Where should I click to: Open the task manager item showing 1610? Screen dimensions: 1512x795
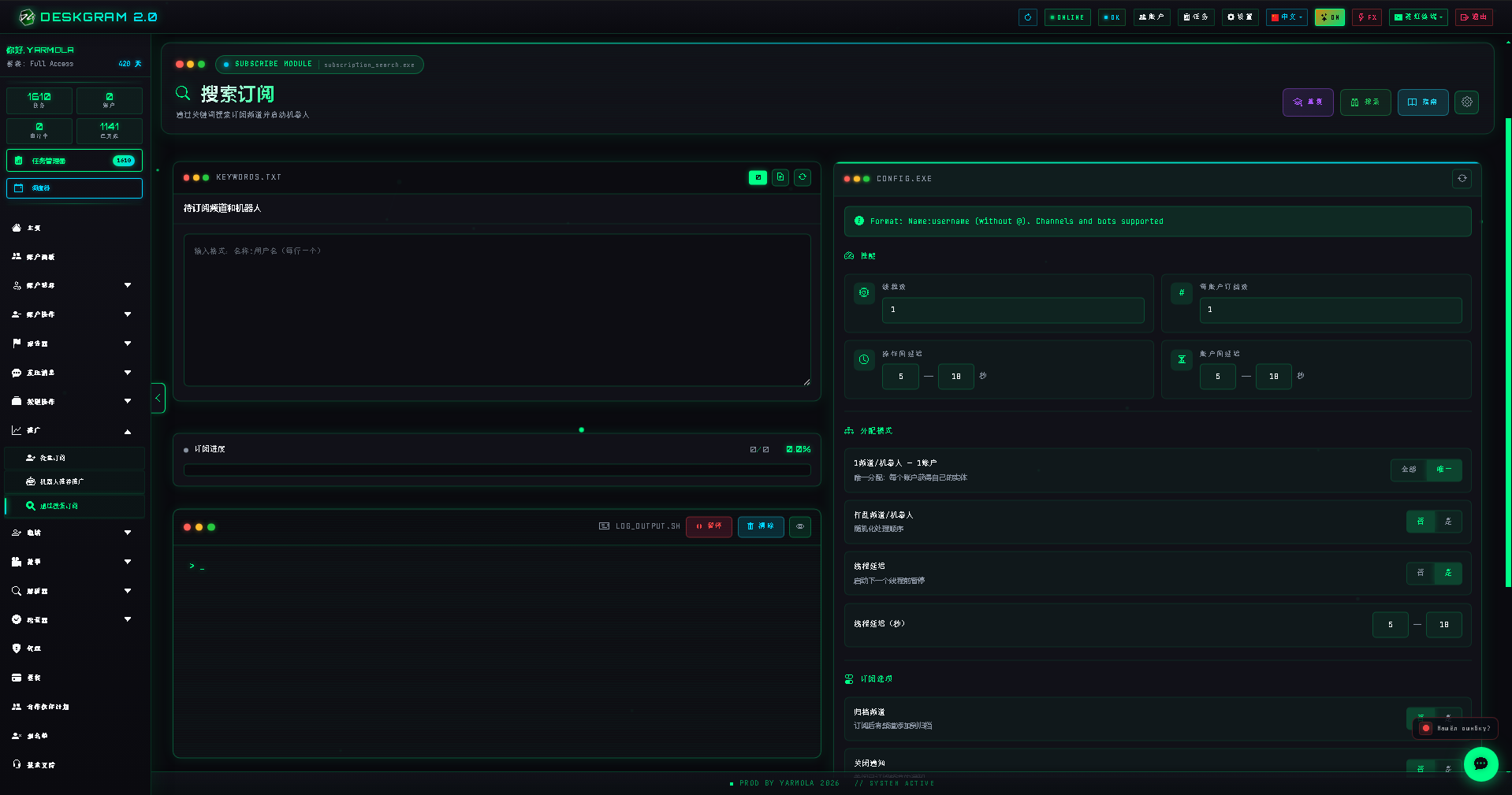click(x=75, y=161)
